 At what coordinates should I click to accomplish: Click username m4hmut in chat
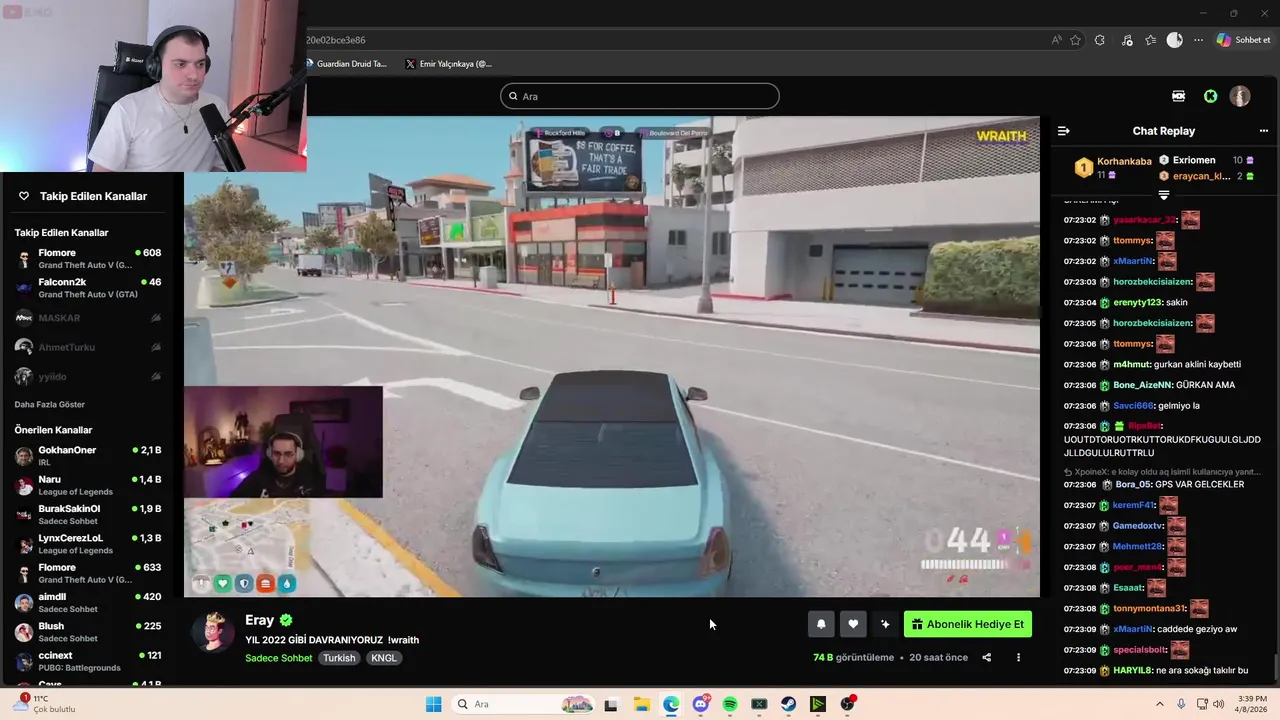point(1131,364)
